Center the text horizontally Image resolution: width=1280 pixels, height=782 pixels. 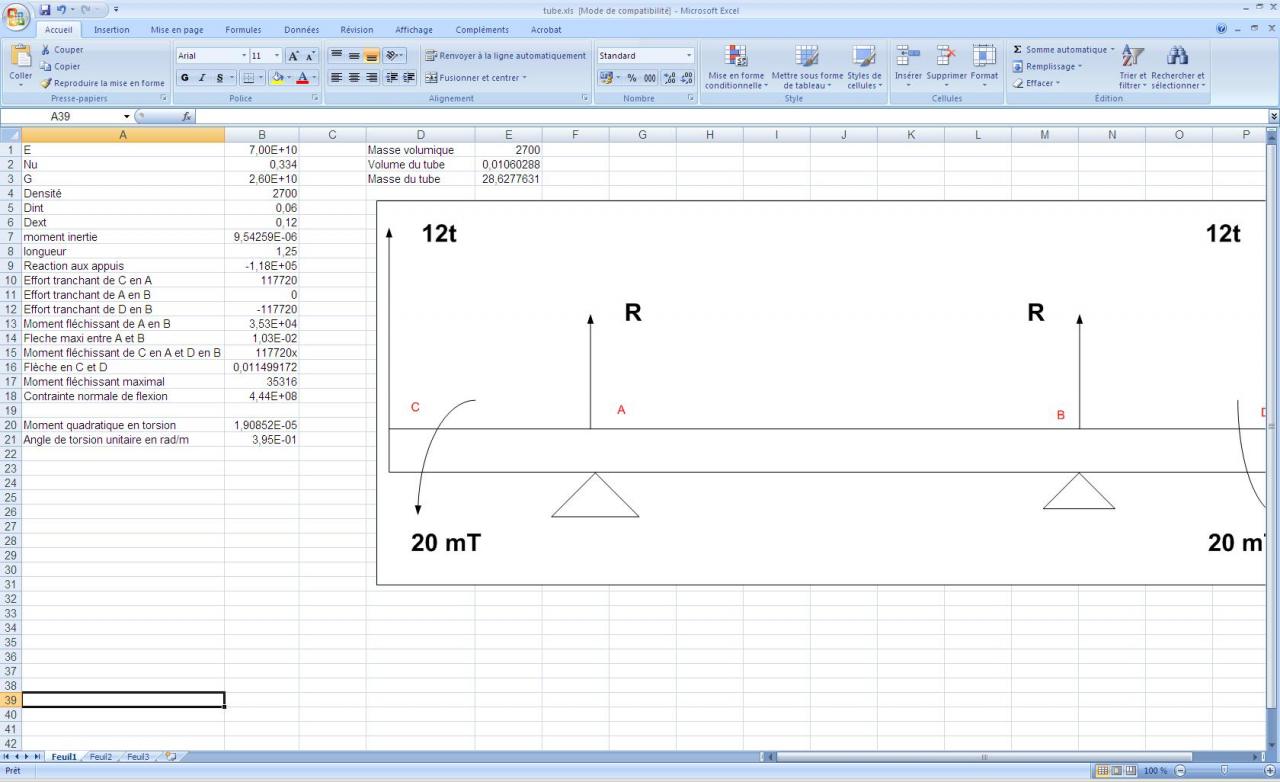point(354,77)
